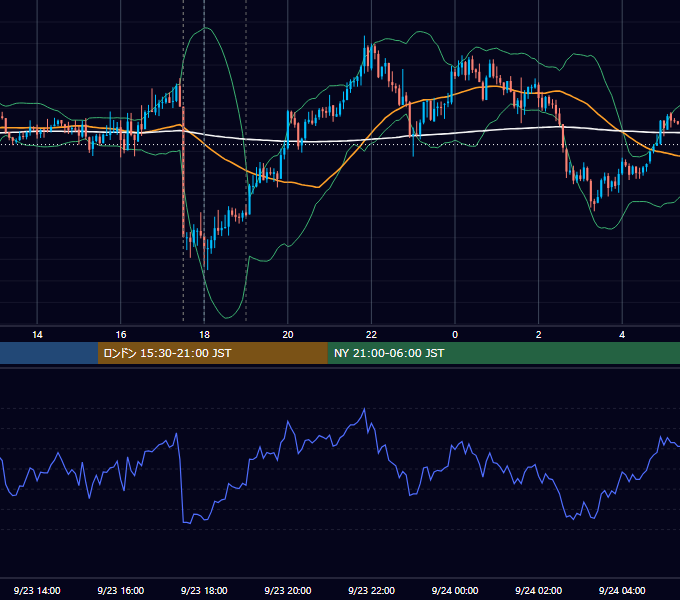Click the 0 hour axis label

point(455,335)
